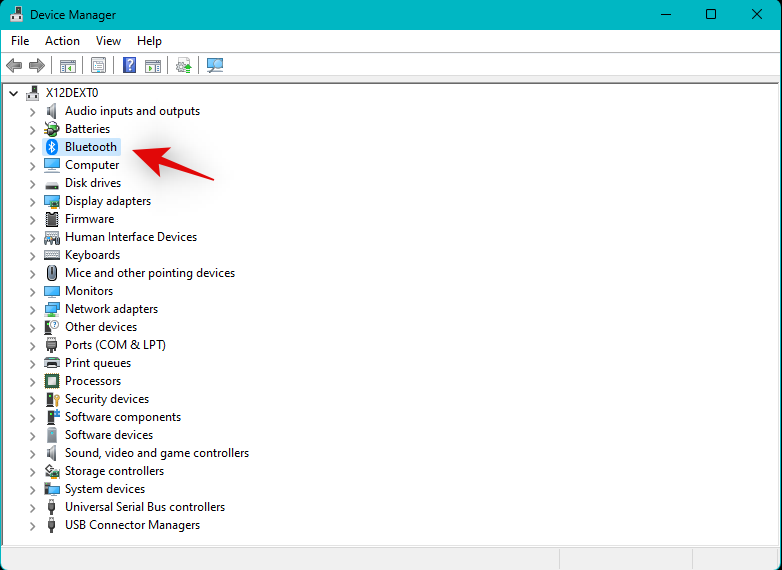The image size is (782, 570).
Task: Select the Processors label
Action: click(x=93, y=381)
